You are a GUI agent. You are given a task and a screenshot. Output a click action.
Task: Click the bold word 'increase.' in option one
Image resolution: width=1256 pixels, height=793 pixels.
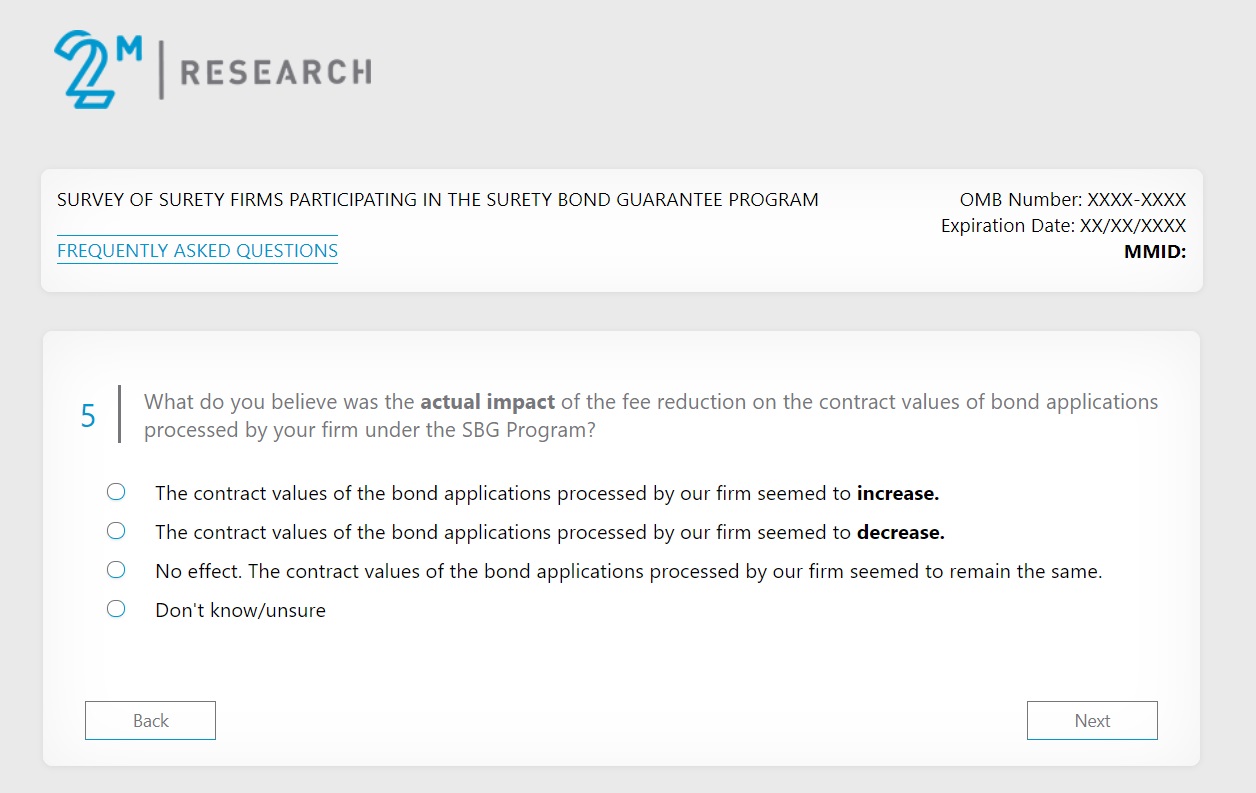coord(897,493)
